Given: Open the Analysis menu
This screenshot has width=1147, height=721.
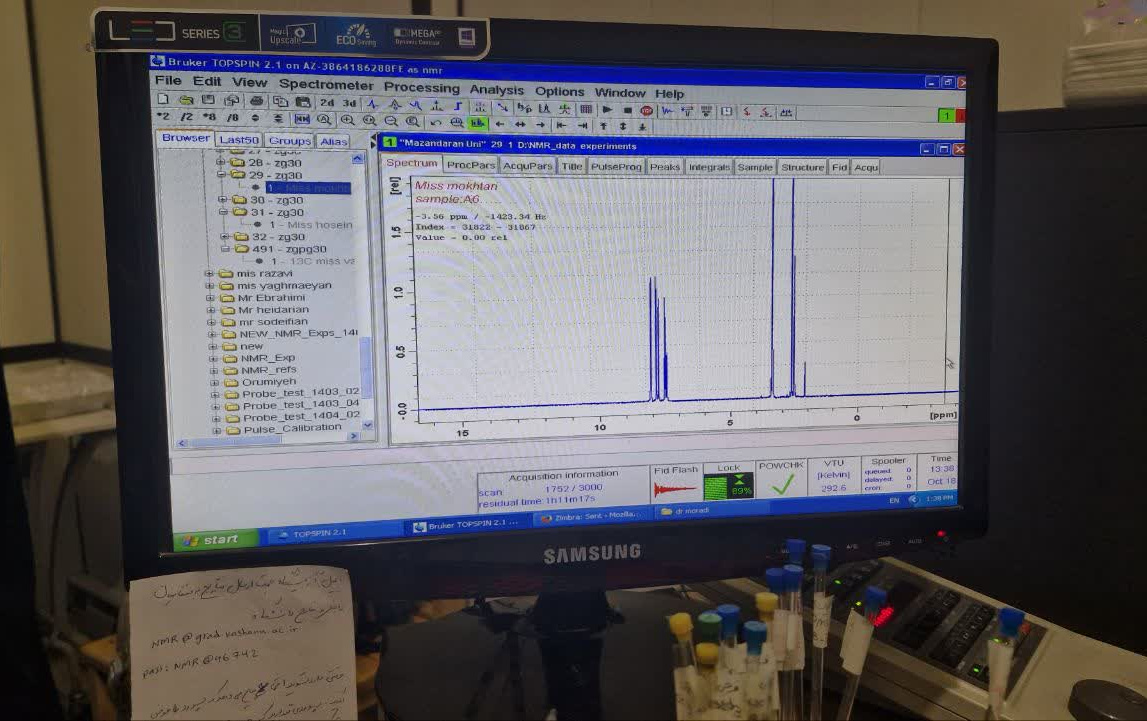Looking at the screenshot, I should (x=497, y=89).
